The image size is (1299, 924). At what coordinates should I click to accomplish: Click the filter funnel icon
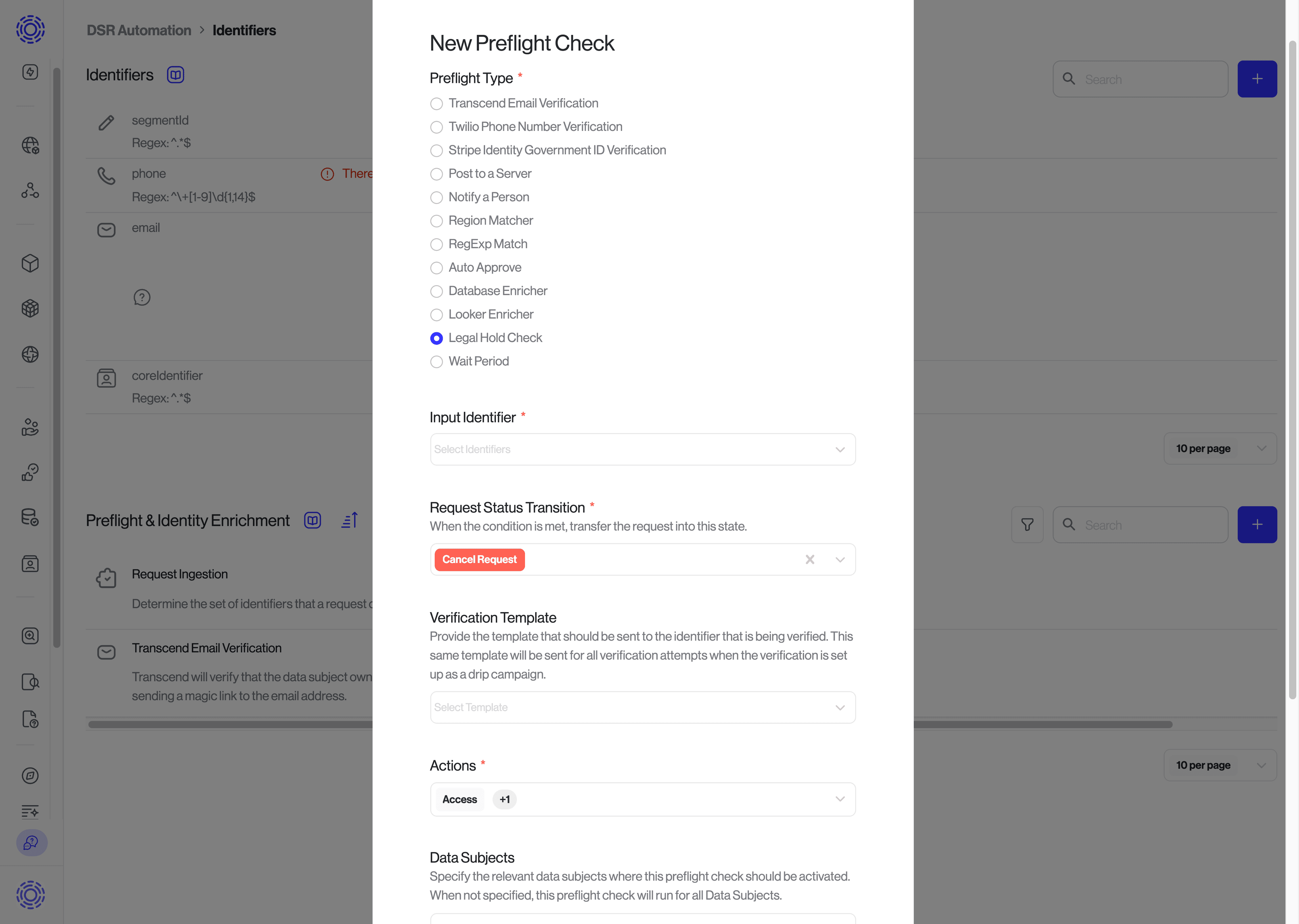tap(1027, 524)
